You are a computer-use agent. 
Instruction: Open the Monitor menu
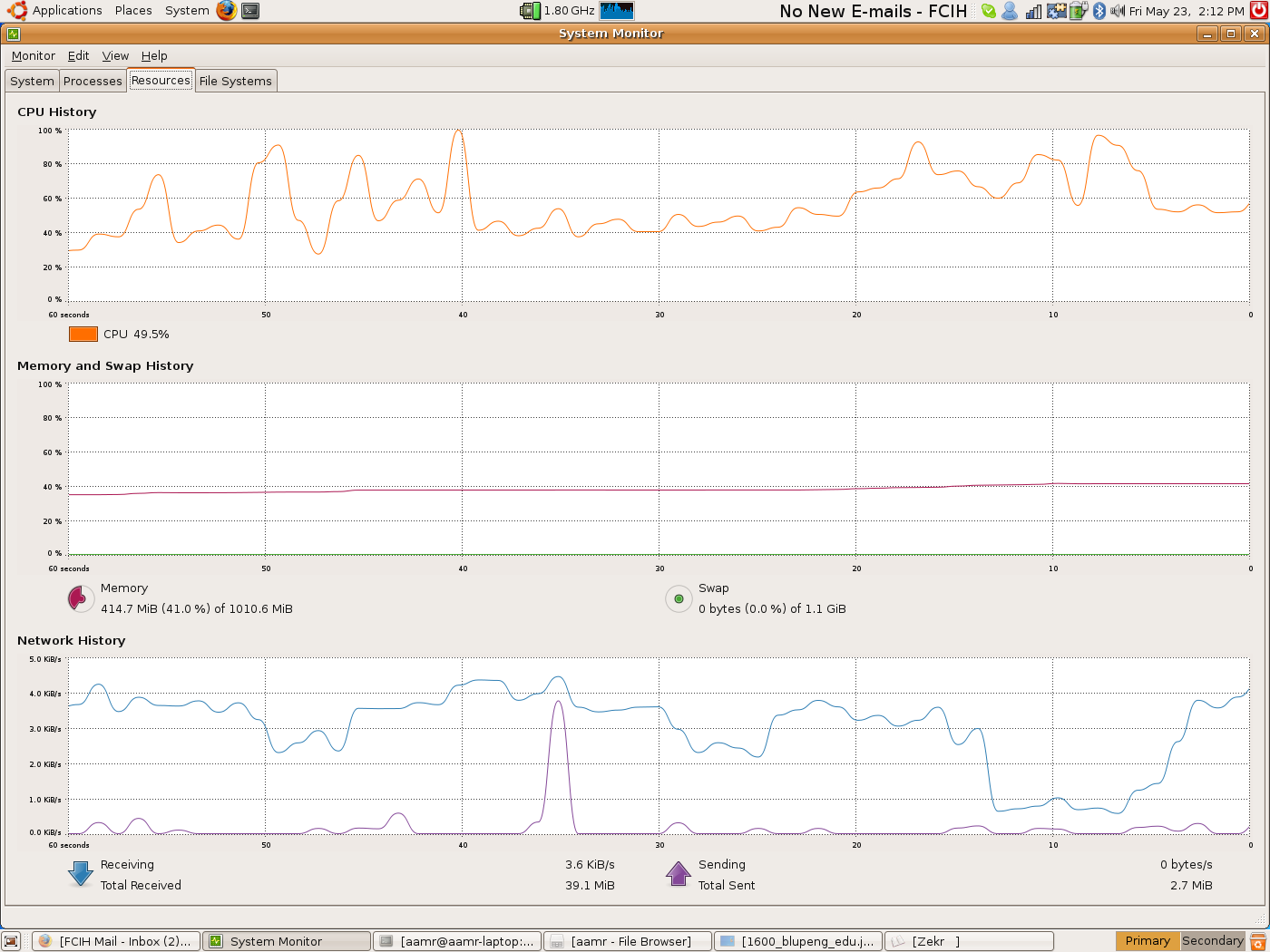tap(34, 56)
